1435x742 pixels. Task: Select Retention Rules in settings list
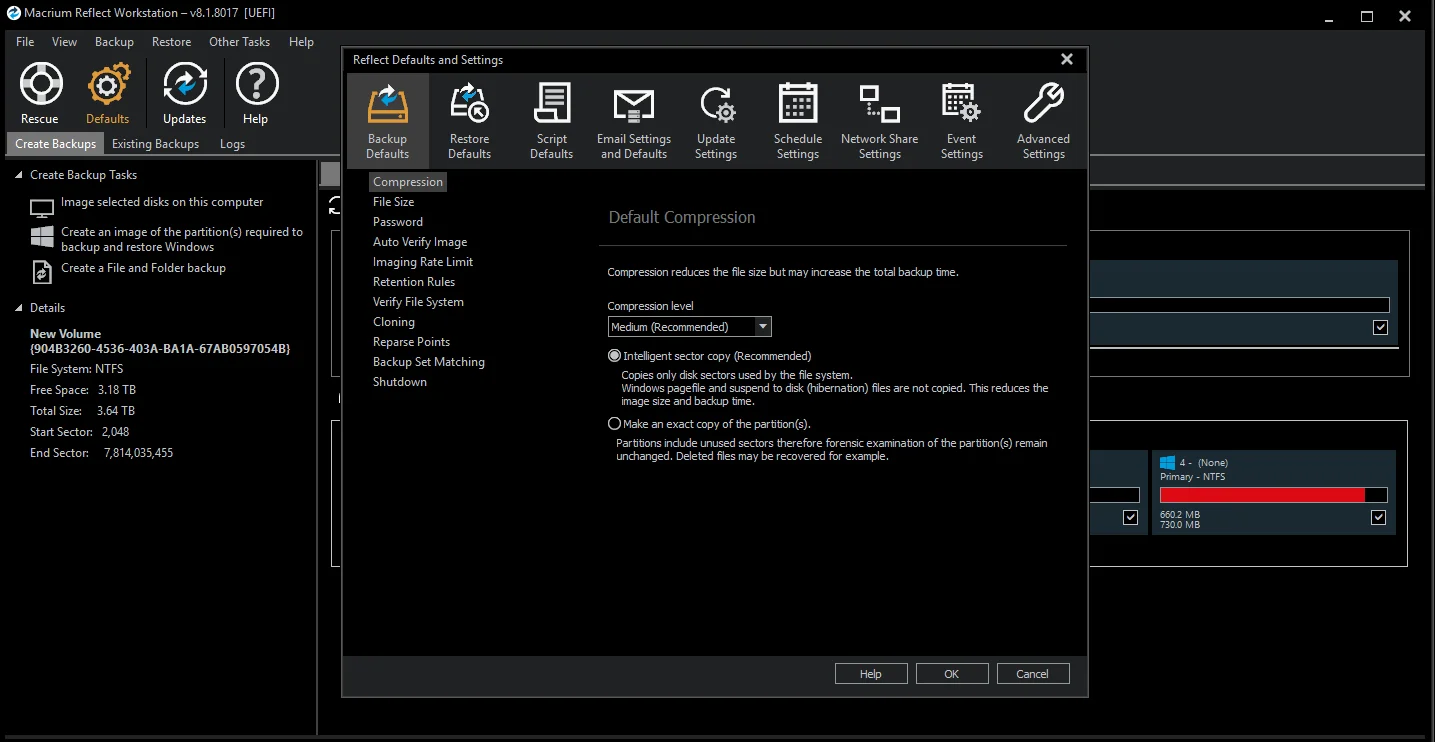414,282
